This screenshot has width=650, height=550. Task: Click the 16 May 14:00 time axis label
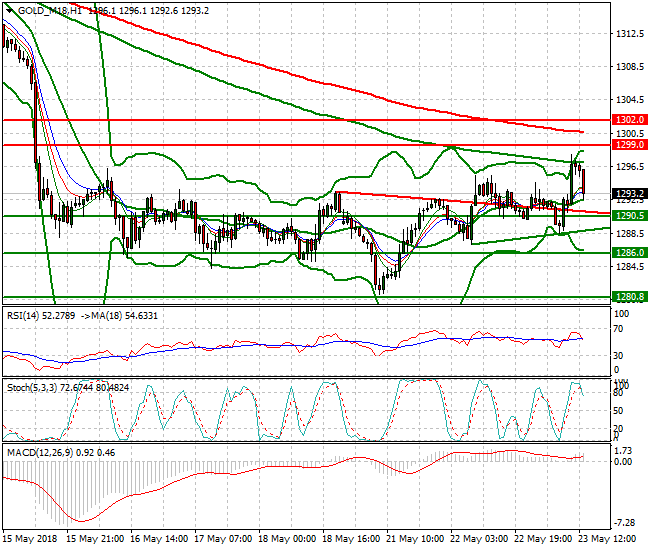(159, 539)
